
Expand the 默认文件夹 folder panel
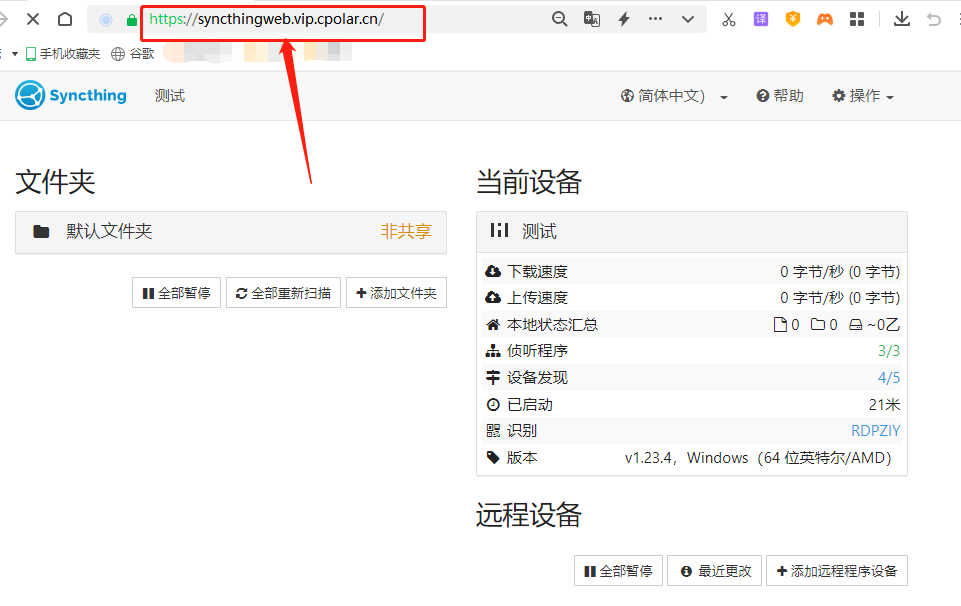230,232
